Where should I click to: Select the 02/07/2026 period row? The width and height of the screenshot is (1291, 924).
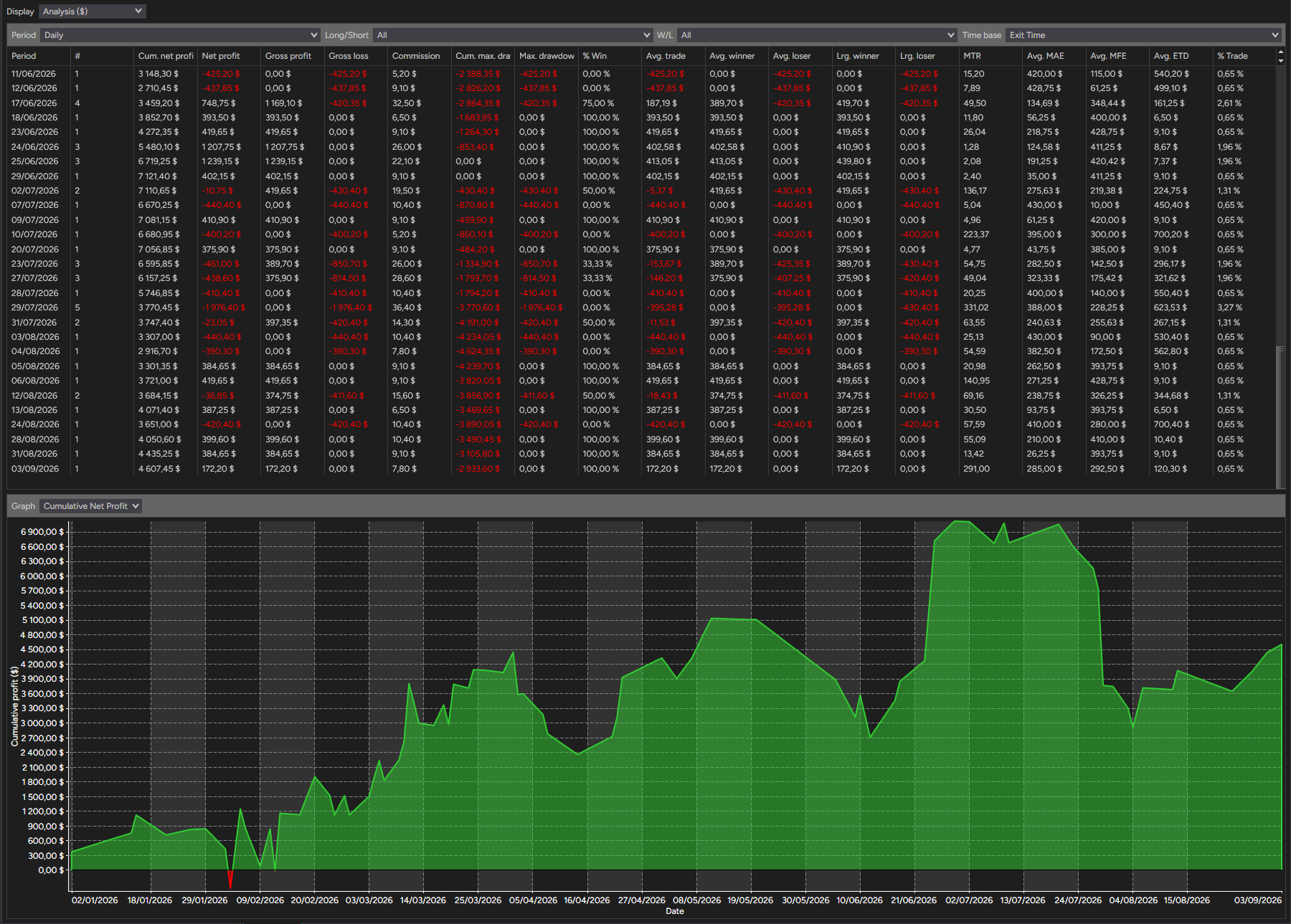(642, 191)
